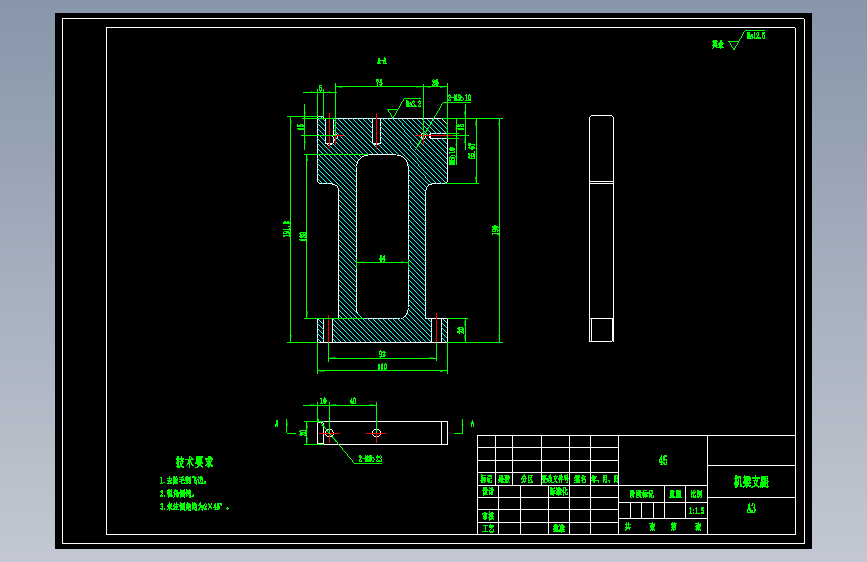
Task: Select the 65.67 vertical dimension
Action: tap(472, 151)
